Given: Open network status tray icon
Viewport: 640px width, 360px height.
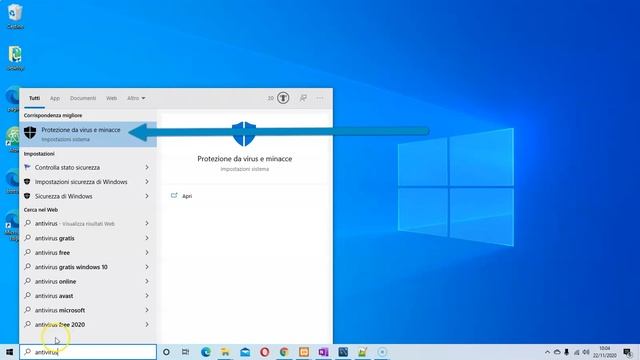Looking at the screenshot, I should (x=576, y=352).
